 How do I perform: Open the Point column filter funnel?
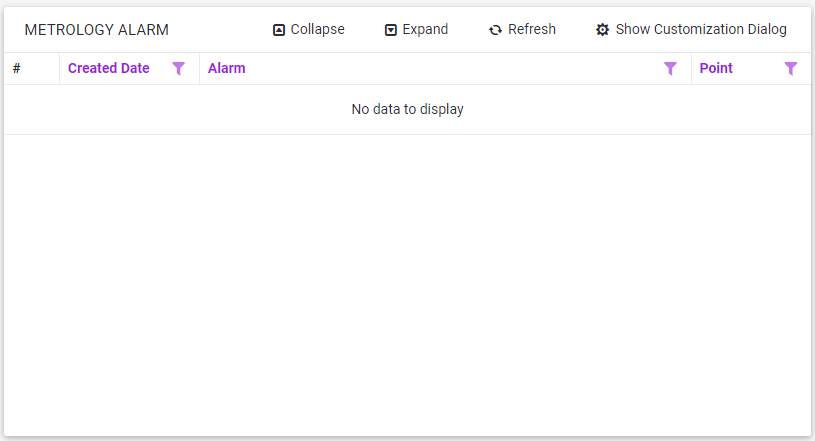[791, 69]
